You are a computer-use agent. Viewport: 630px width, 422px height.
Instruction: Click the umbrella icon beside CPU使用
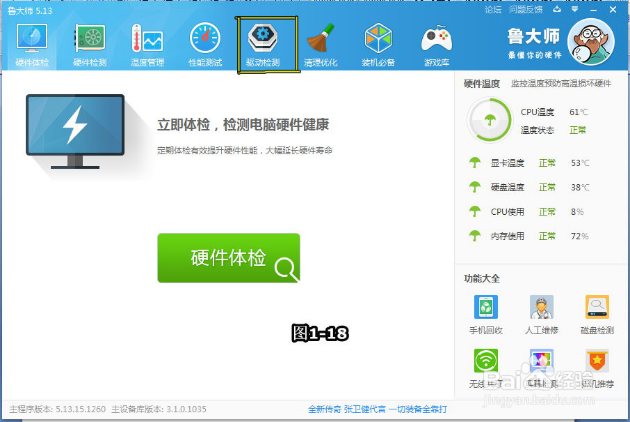click(x=475, y=211)
